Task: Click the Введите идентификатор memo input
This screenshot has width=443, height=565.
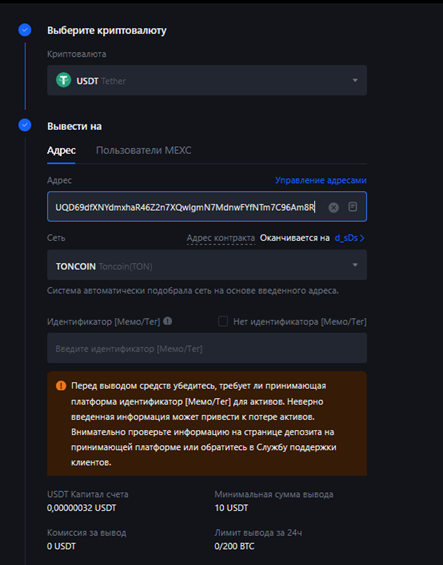Action: tap(207, 348)
